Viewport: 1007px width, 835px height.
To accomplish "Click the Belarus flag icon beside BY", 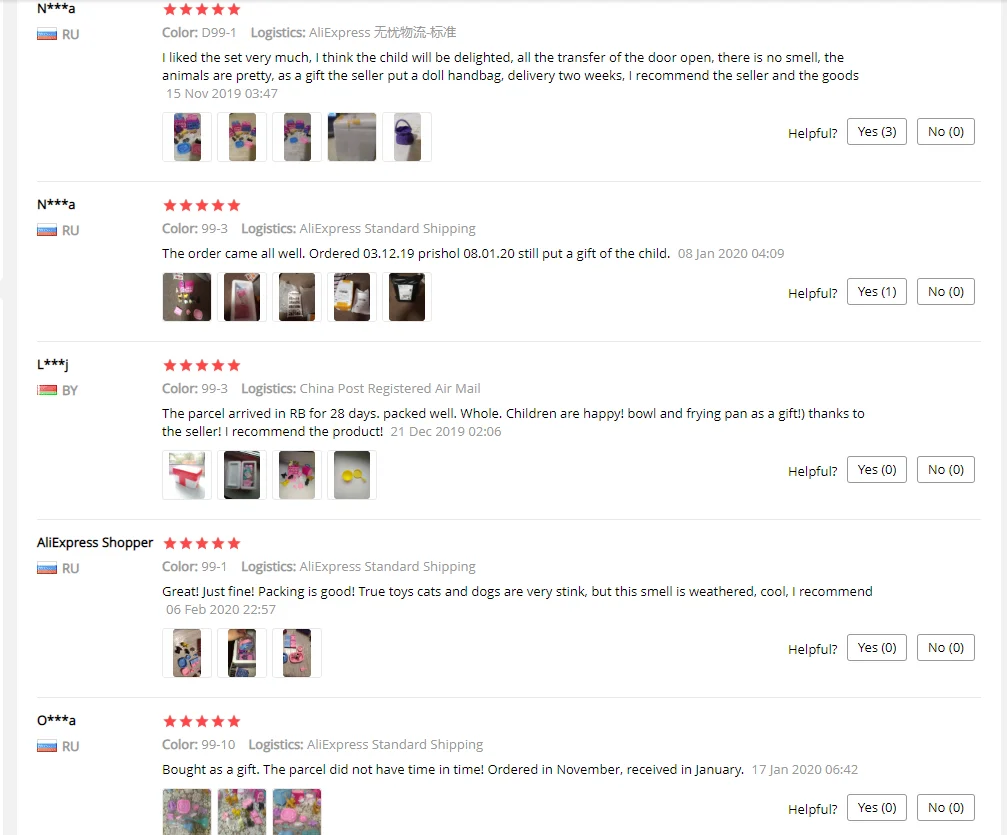I will tap(47, 390).
